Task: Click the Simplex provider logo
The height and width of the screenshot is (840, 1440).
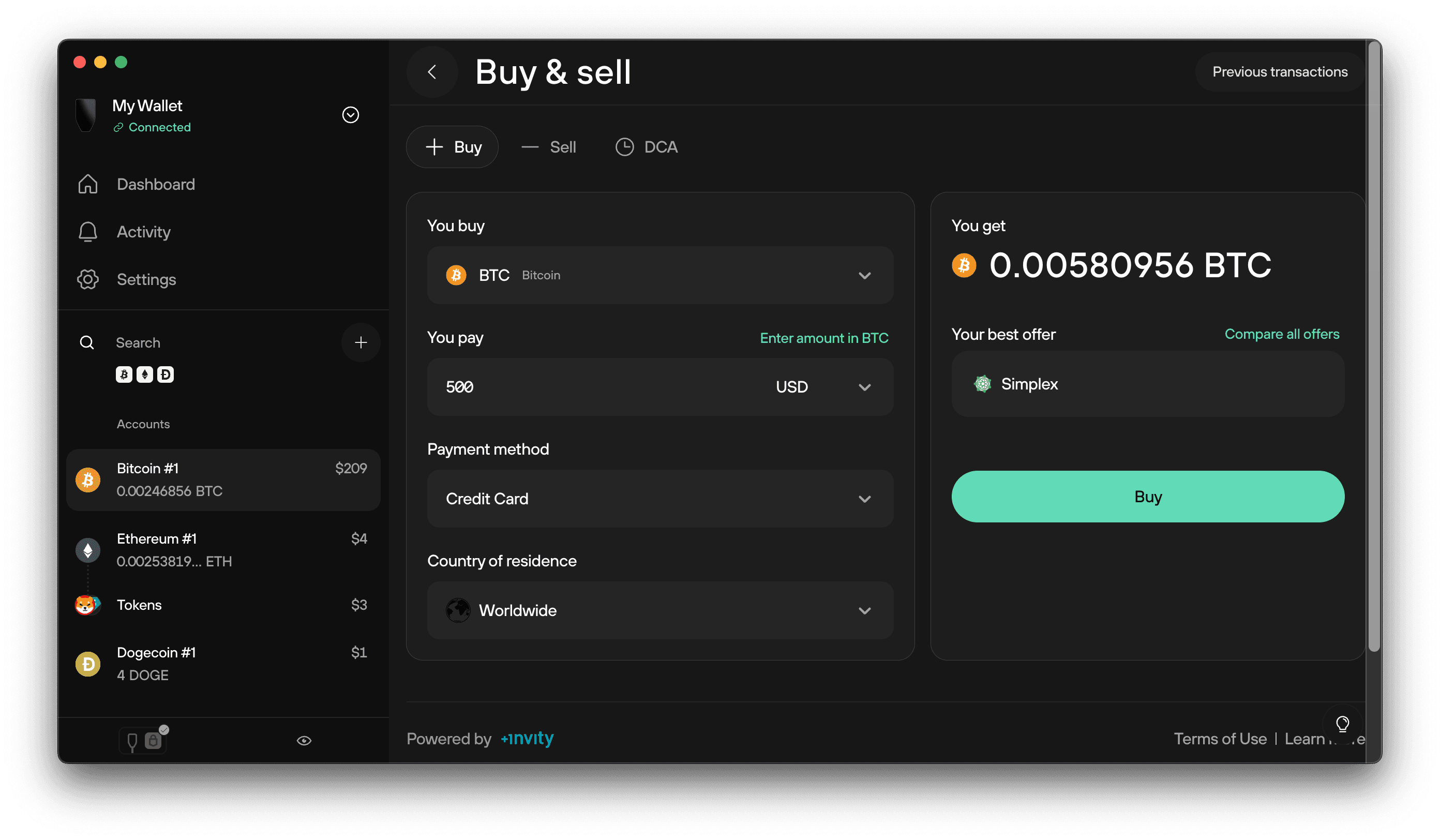Action: point(982,384)
